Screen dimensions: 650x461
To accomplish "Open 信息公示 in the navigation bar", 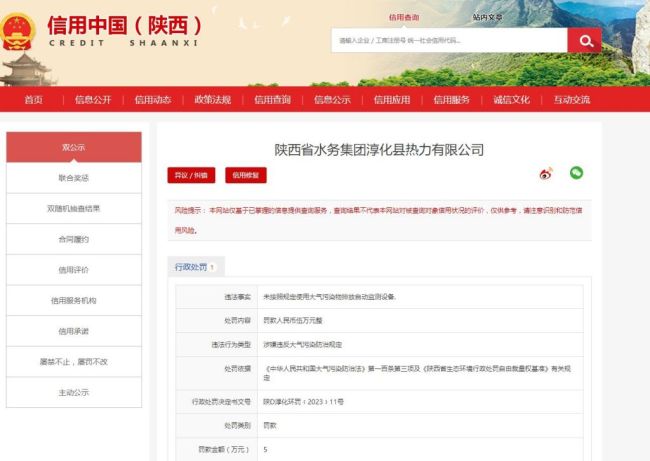I will [332, 99].
